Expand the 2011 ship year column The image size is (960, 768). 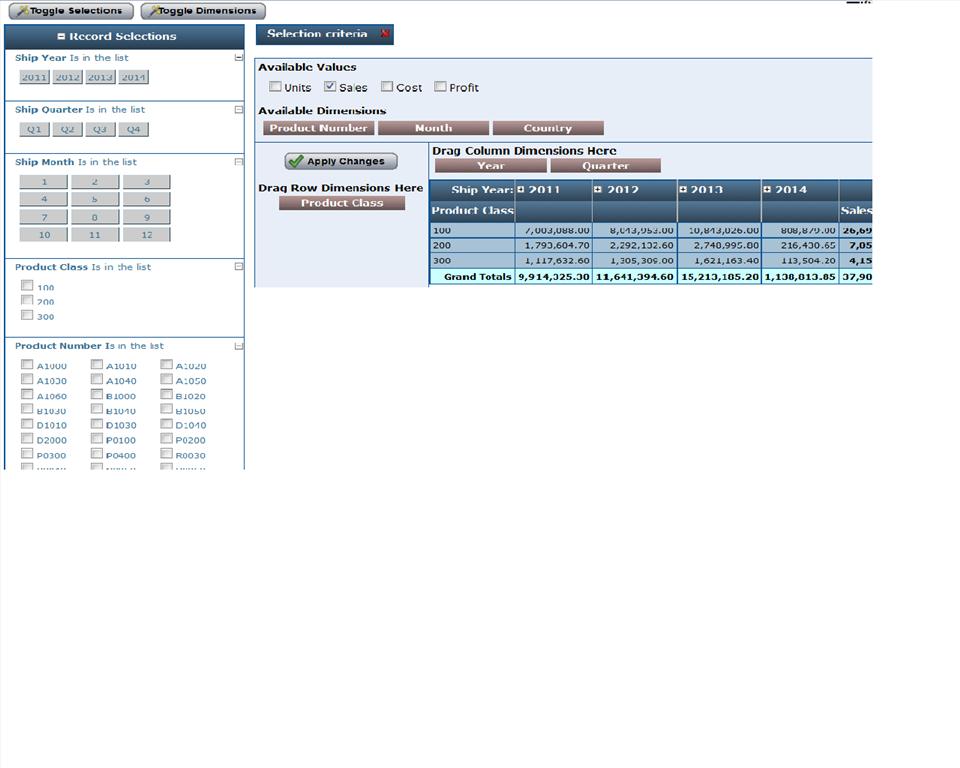point(520,190)
